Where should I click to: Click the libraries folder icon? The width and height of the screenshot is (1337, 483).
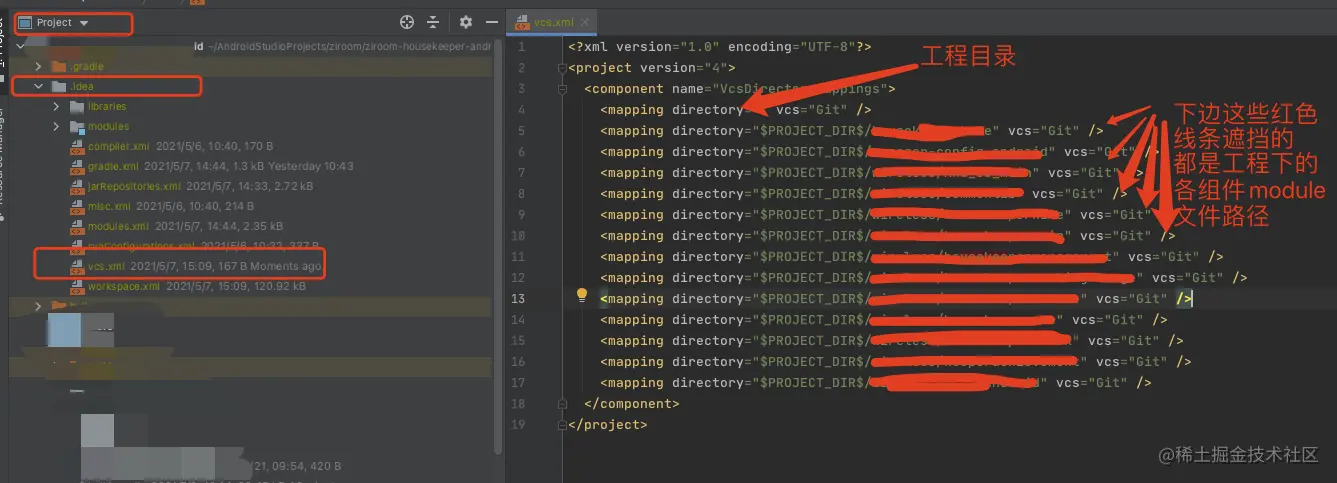pyautogui.click(x=77, y=107)
